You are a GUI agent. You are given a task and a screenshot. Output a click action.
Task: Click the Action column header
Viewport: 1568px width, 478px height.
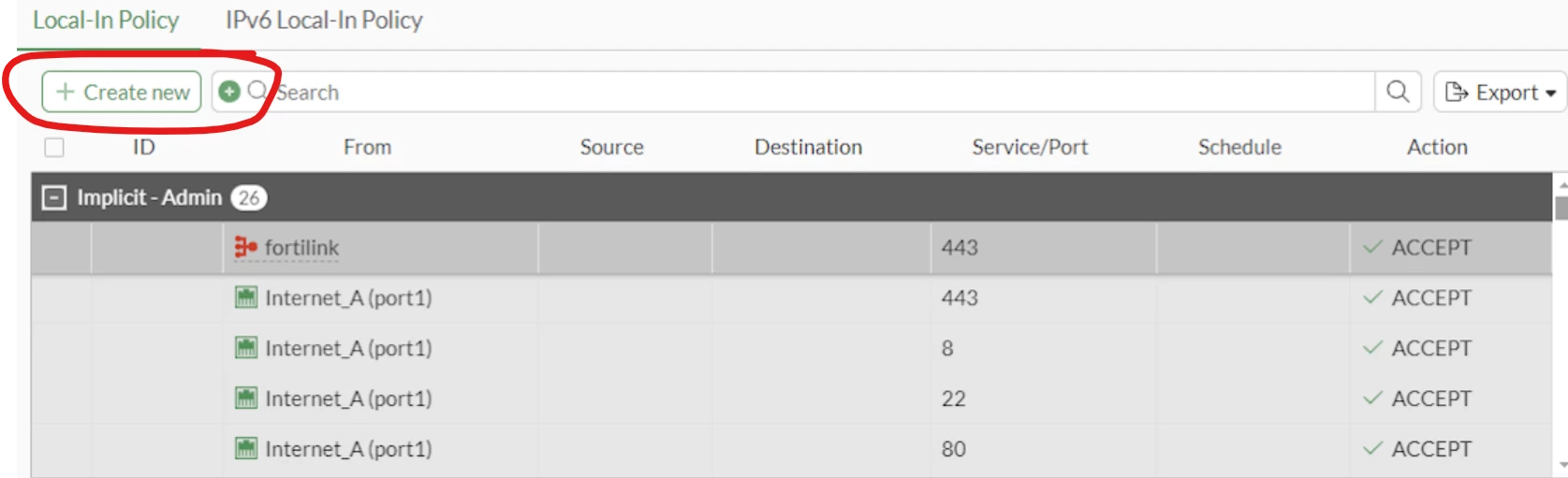tap(1437, 147)
